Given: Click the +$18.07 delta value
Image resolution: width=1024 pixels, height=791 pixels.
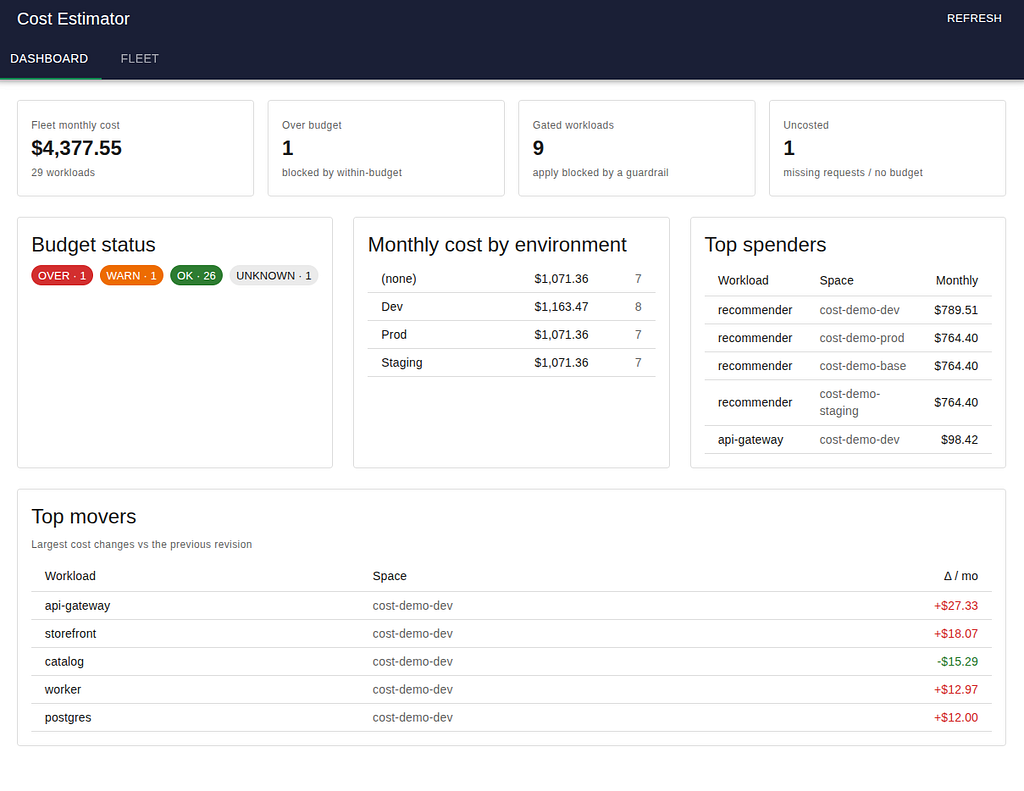Looking at the screenshot, I should 956,634.
